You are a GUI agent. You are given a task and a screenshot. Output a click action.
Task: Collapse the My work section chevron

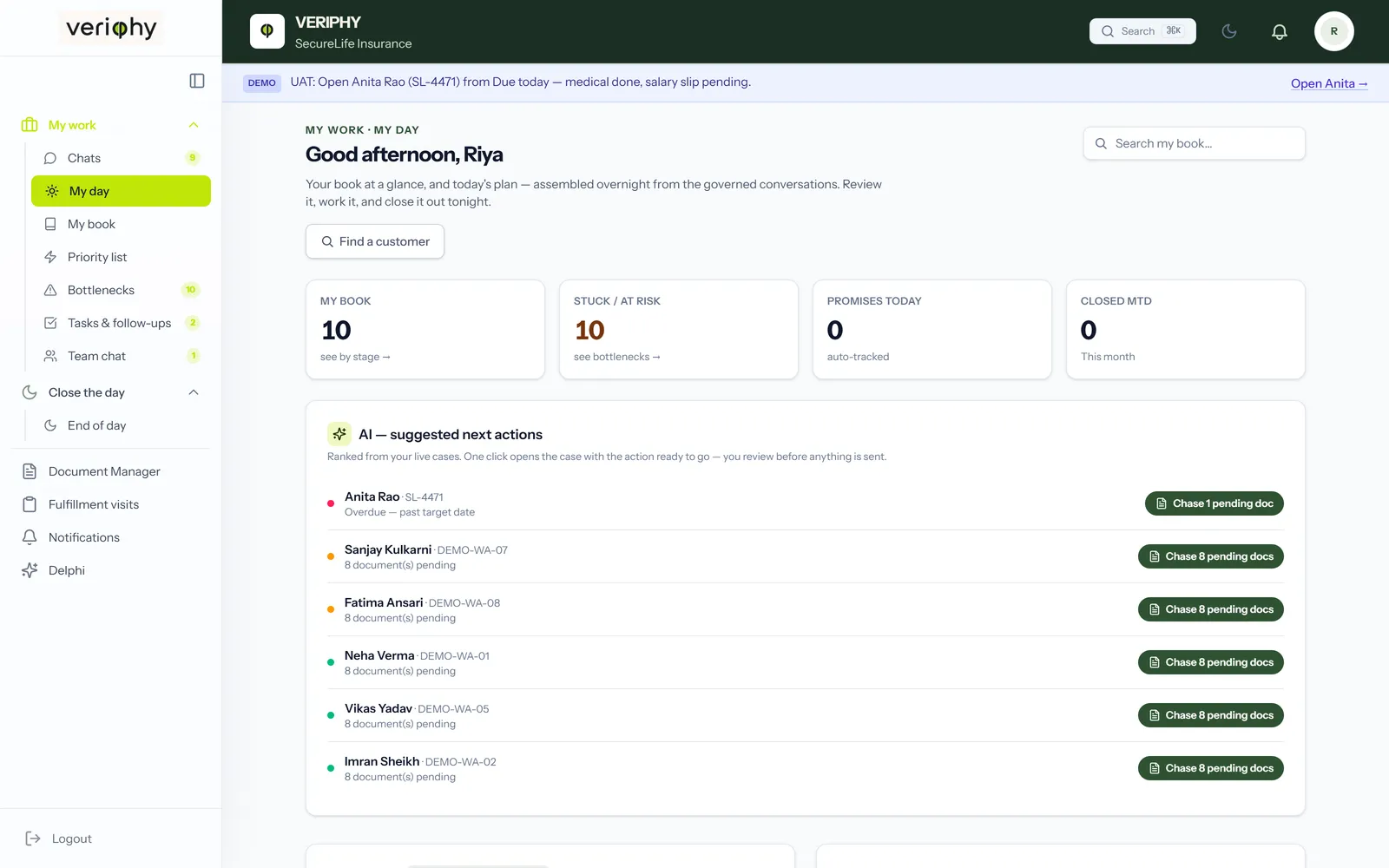point(194,125)
